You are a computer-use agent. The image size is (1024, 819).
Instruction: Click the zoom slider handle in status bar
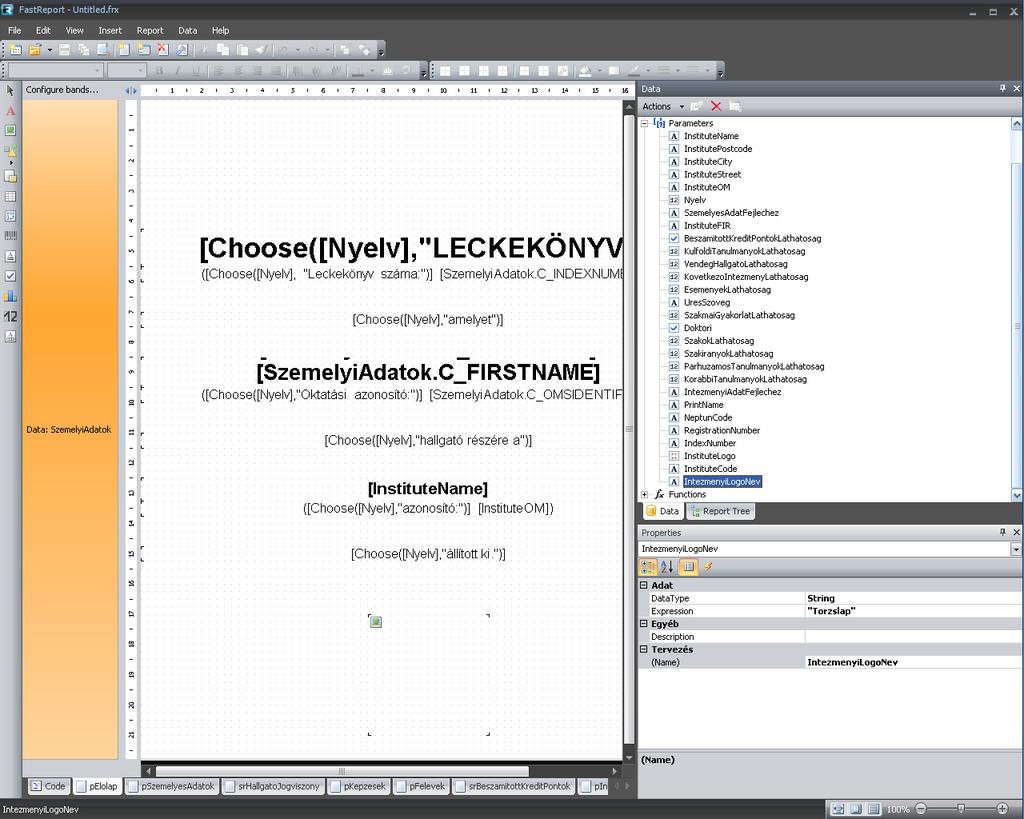[961, 809]
